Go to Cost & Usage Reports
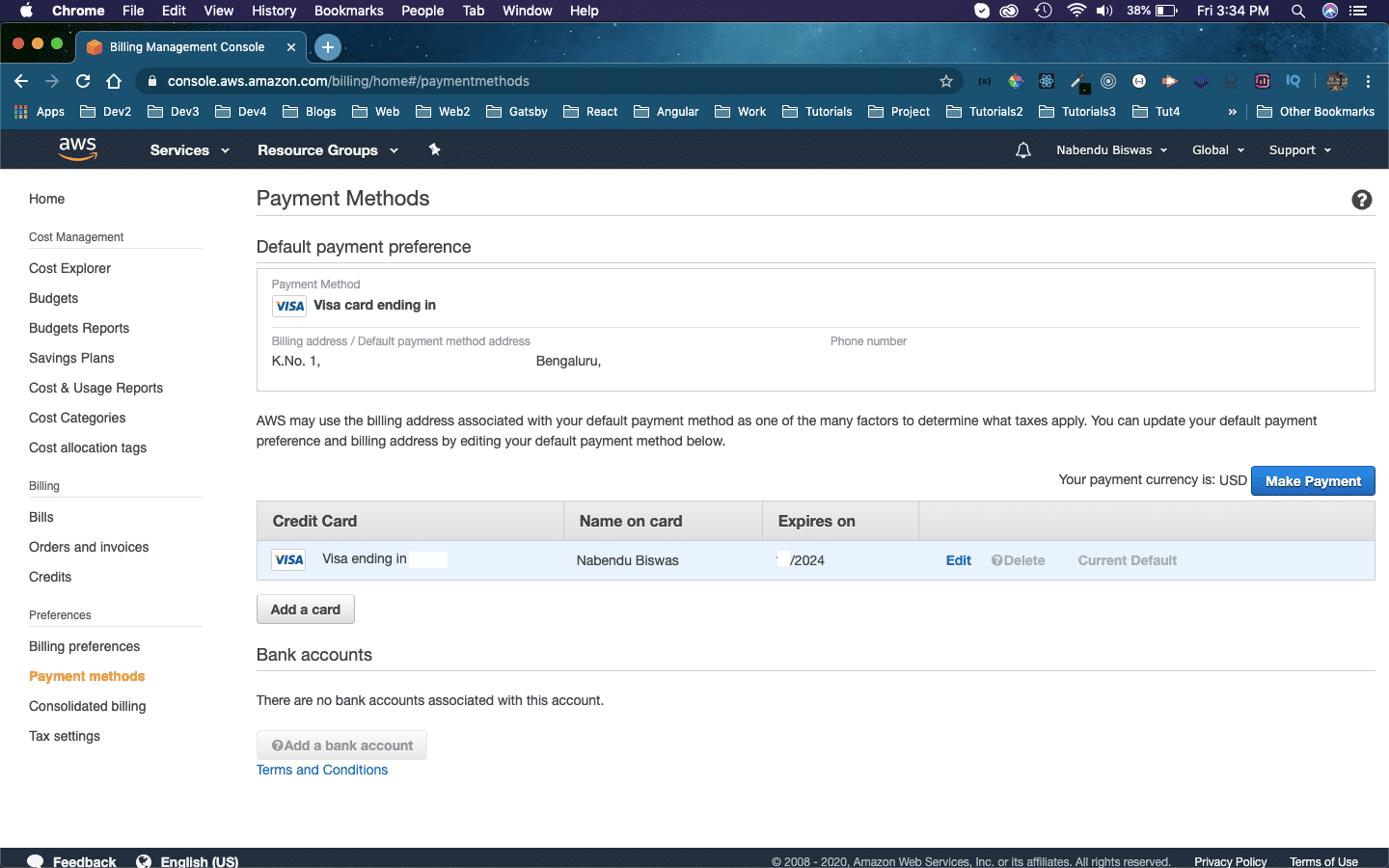1389x868 pixels. pyautogui.click(x=95, y=388)
